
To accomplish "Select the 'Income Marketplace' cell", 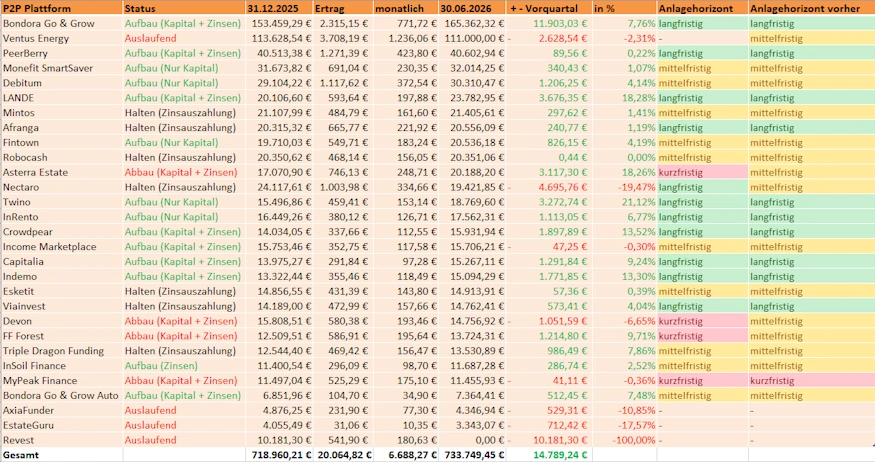I will (61, 247).
